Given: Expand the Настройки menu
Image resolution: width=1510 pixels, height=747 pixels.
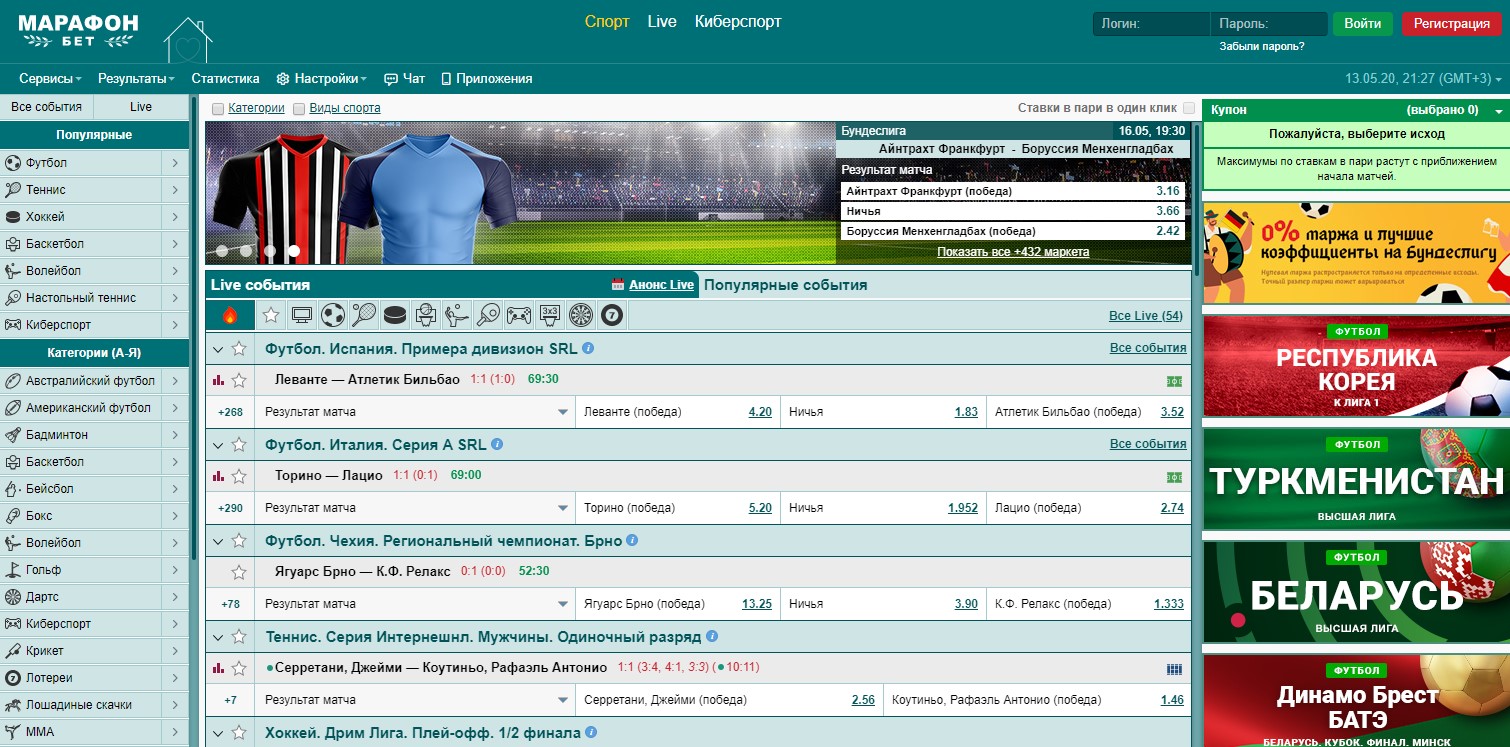Looking at the screenshot, I should point(322,78).
